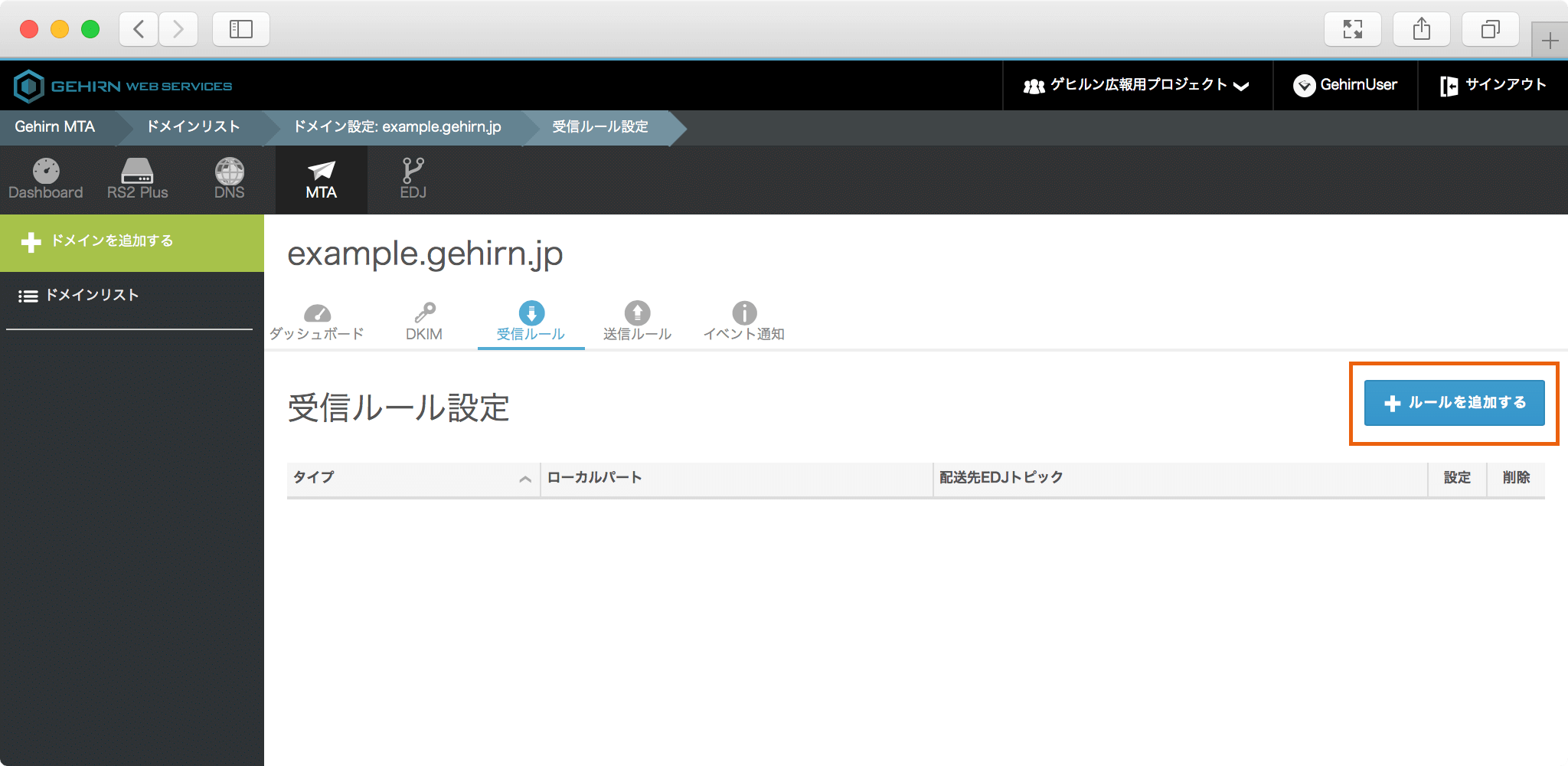The height and width of the screenshot is (766, 1568).
Task: Toggle the browser sidebar button
Action: click(240, 30)
